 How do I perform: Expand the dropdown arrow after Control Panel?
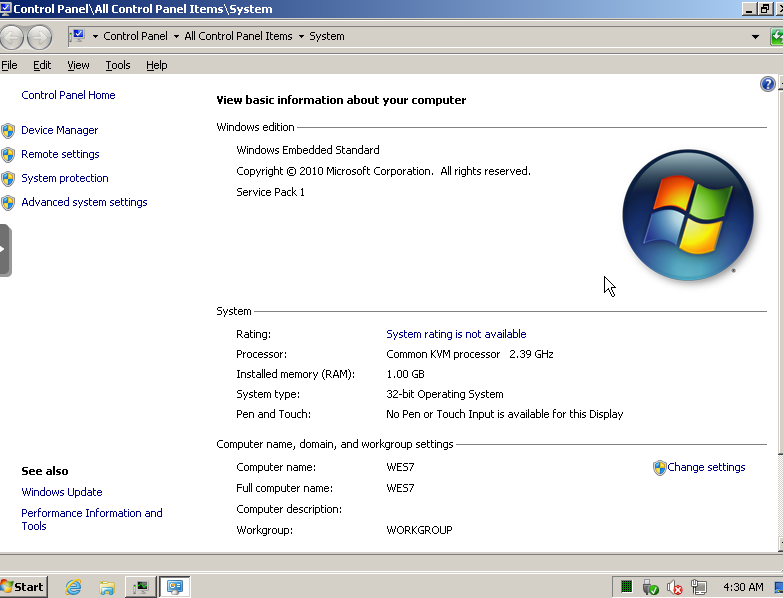(x=176, y=36)
